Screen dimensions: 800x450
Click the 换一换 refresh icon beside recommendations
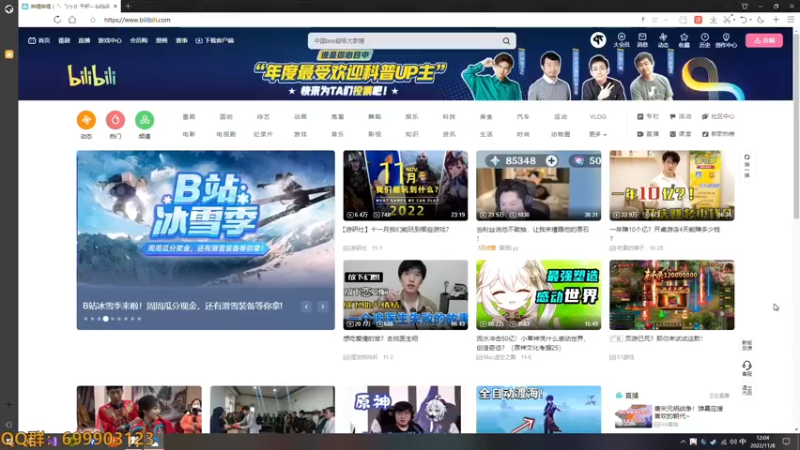[746, 165]
